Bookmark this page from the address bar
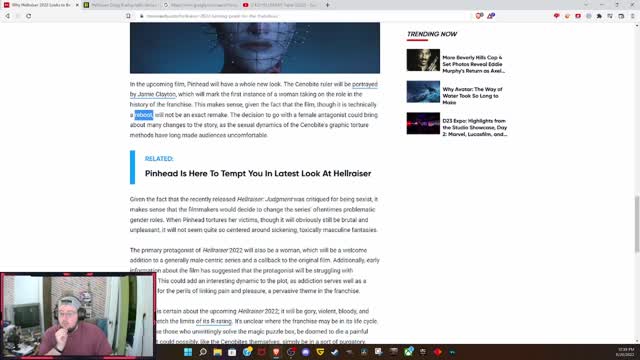Viewport: 640px width, 360px height. pyautogui.click(x=128, y=16)
